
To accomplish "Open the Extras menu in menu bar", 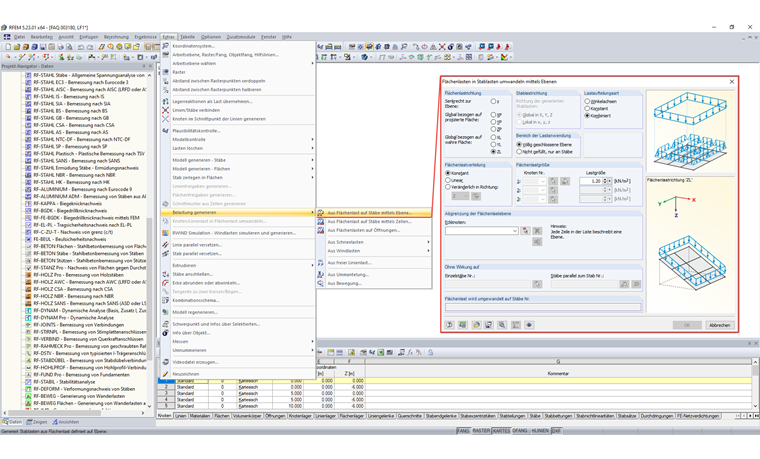I will click(x=169, y=37).
